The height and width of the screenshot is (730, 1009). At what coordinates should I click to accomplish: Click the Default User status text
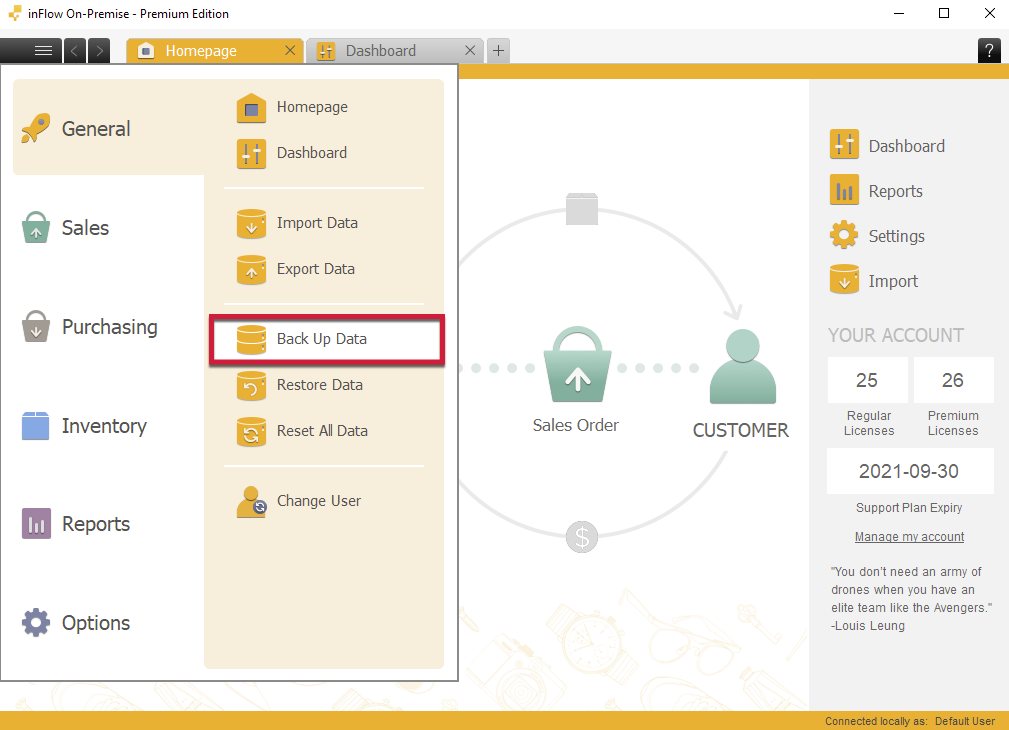pos(965,721)
